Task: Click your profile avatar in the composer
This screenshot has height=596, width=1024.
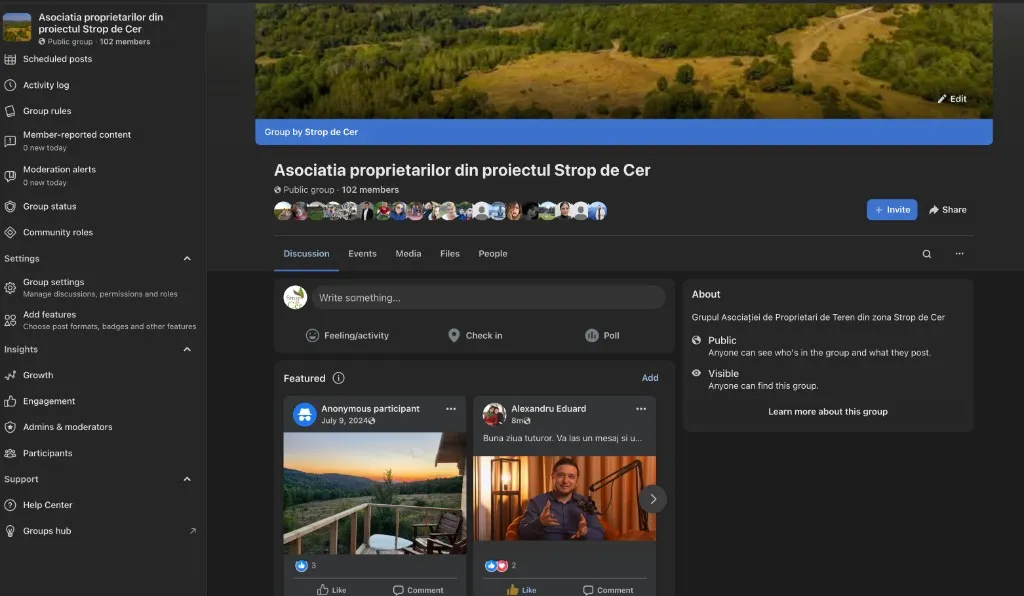Action: point(295,298)
